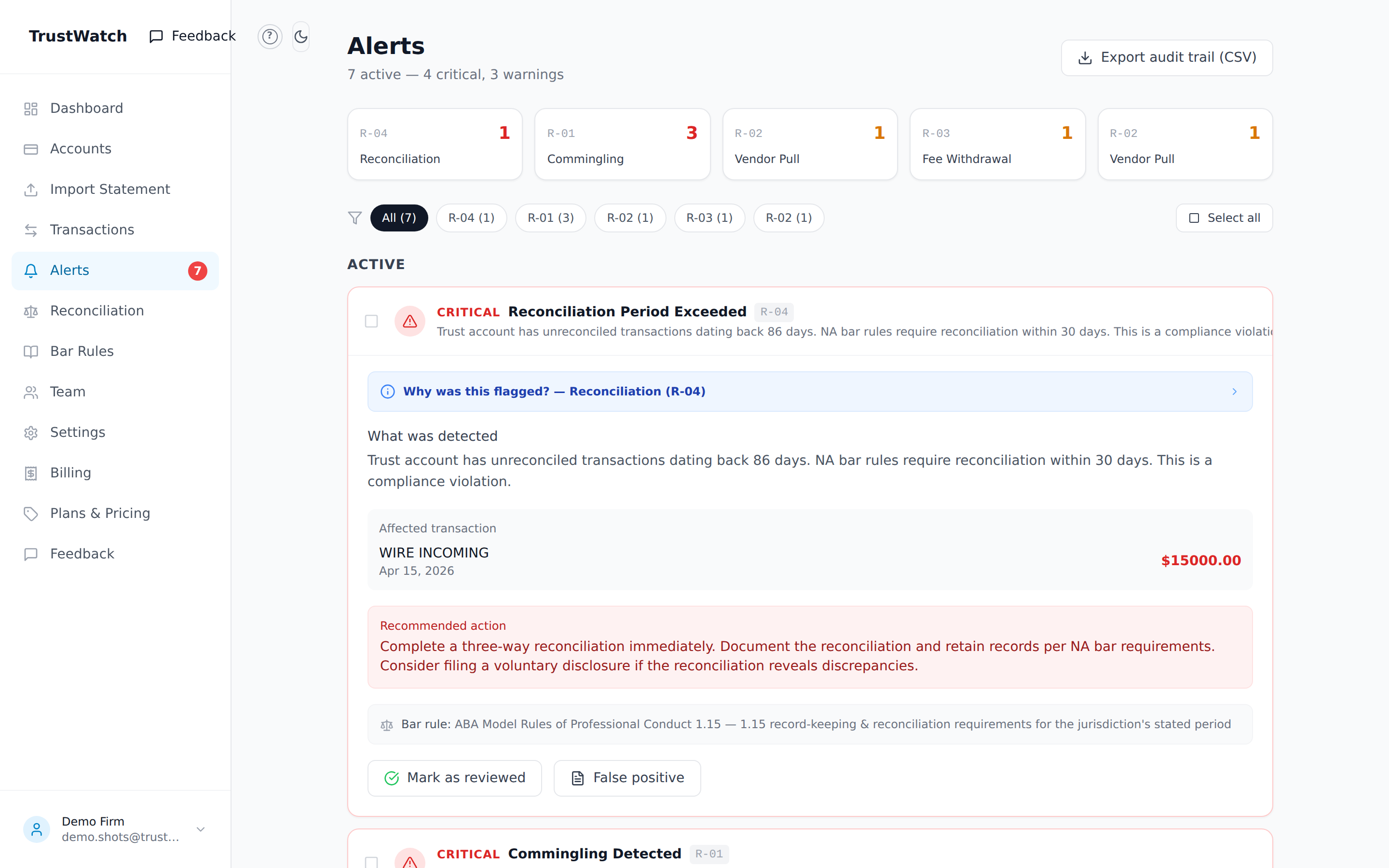Viewport: 1389px width, 868px height.
Task: Click the Dashboard grid icon in sidebar
Action: [31, 108]
